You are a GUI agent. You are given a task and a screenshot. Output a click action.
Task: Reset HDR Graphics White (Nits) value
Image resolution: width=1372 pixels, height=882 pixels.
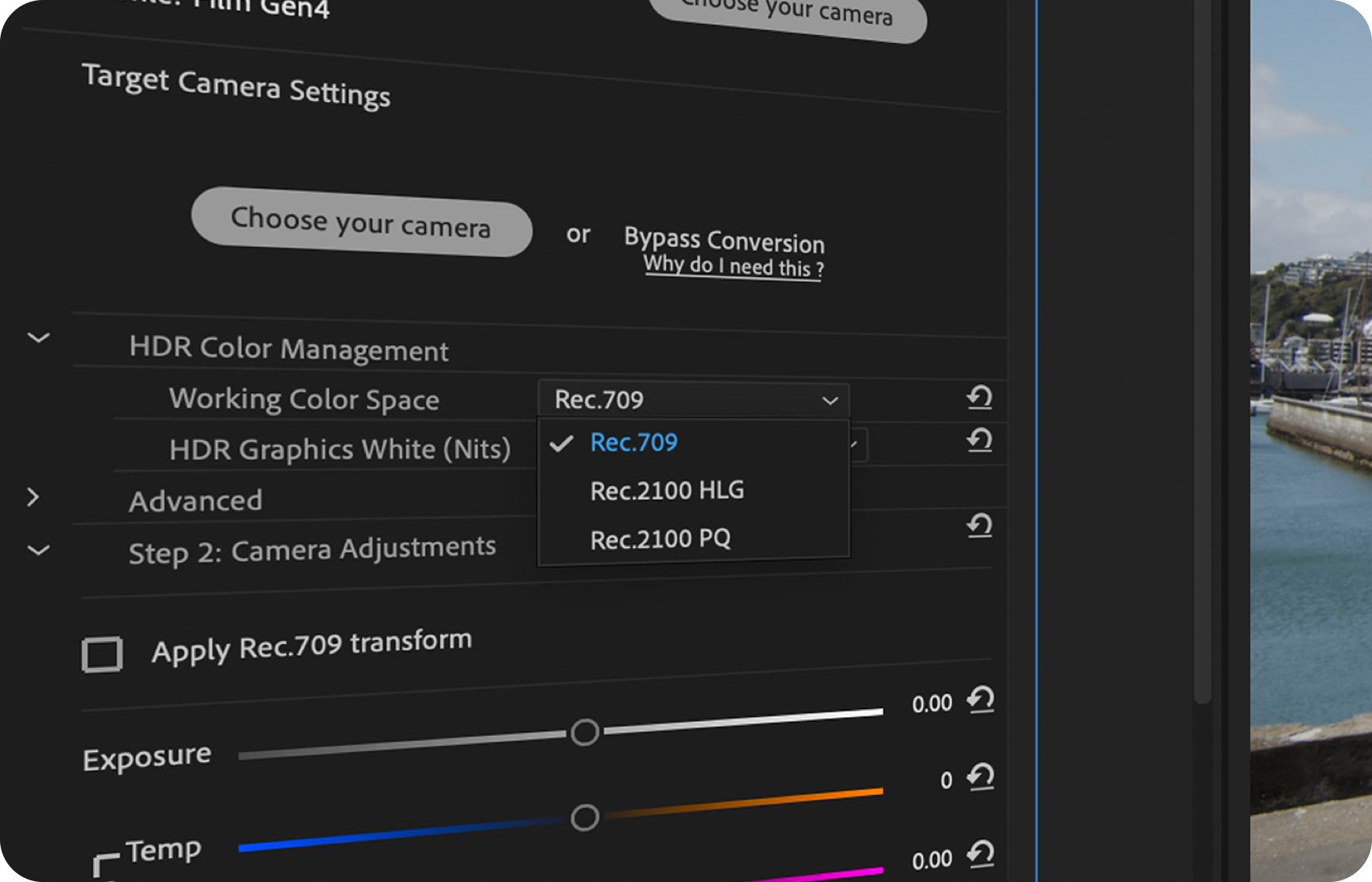pos(979,440)
